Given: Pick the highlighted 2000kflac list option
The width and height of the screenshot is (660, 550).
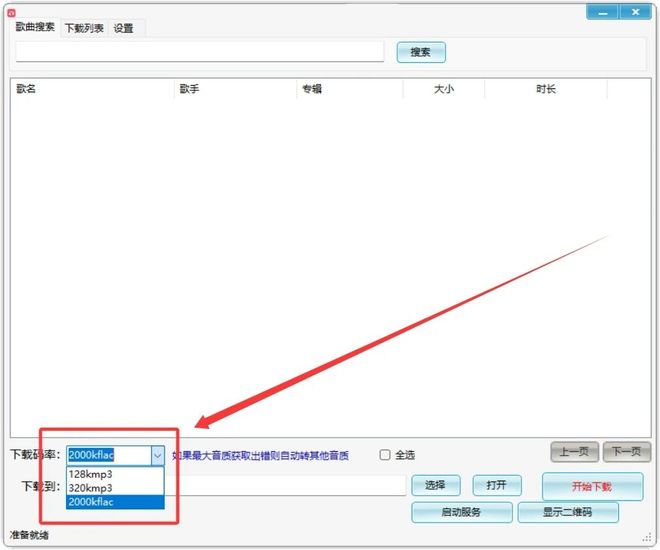Looking at the screenshot, I should [115, 502].
